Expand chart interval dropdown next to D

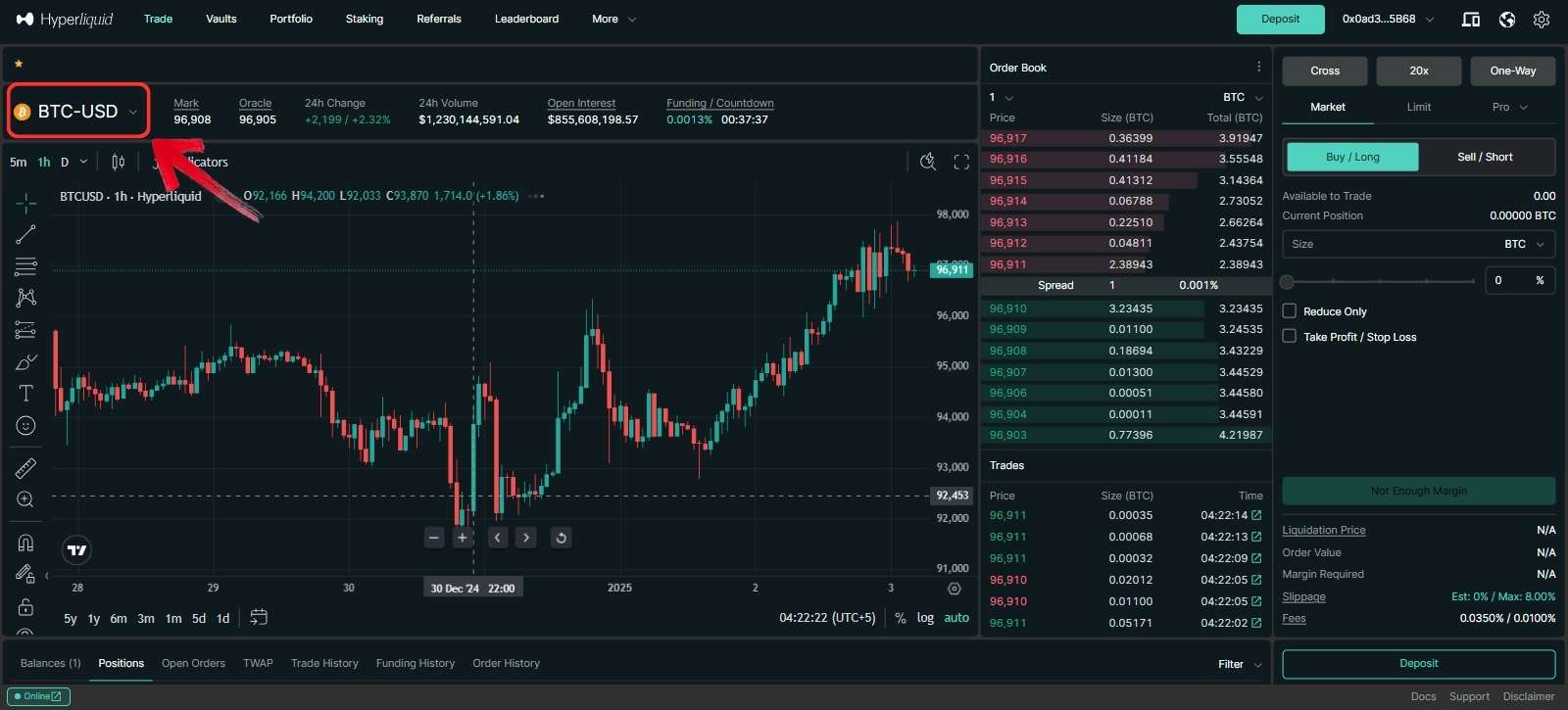(x=83, y=162)
